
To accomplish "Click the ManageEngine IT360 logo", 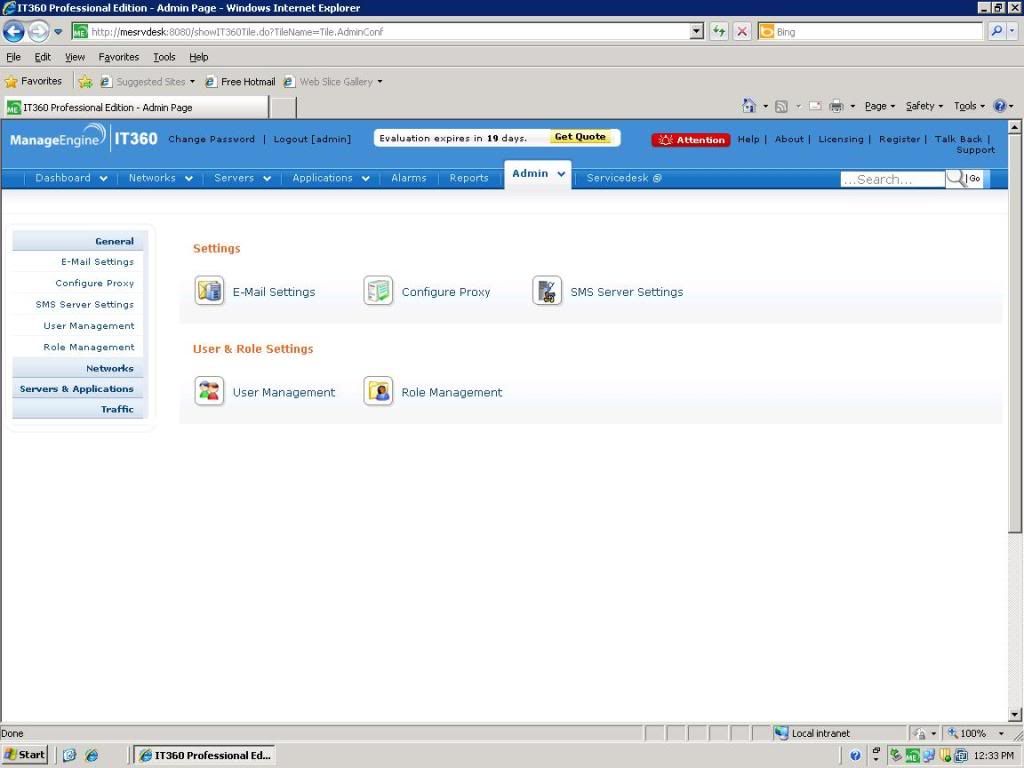I will 84,138.
